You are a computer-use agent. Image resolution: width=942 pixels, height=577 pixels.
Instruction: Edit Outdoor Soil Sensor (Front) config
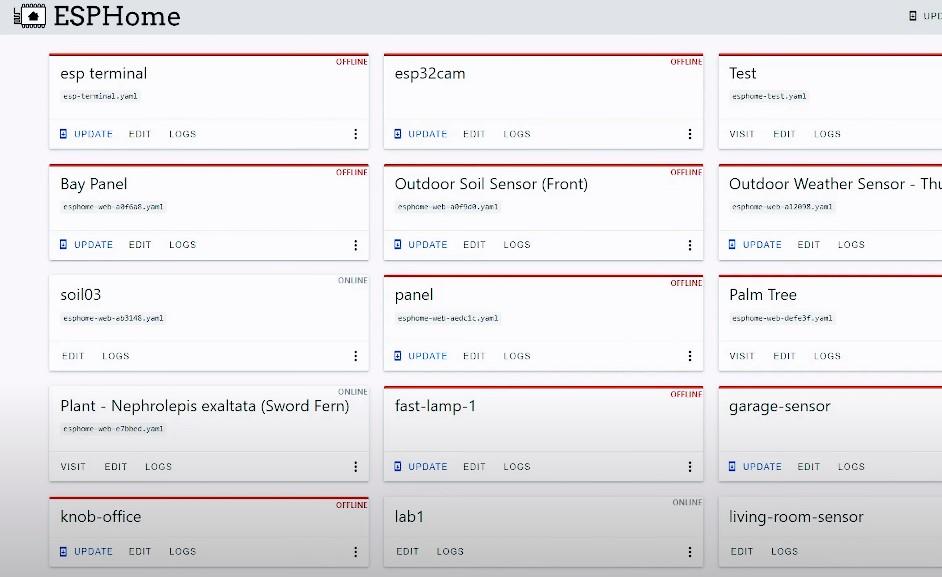click(474, 245)
